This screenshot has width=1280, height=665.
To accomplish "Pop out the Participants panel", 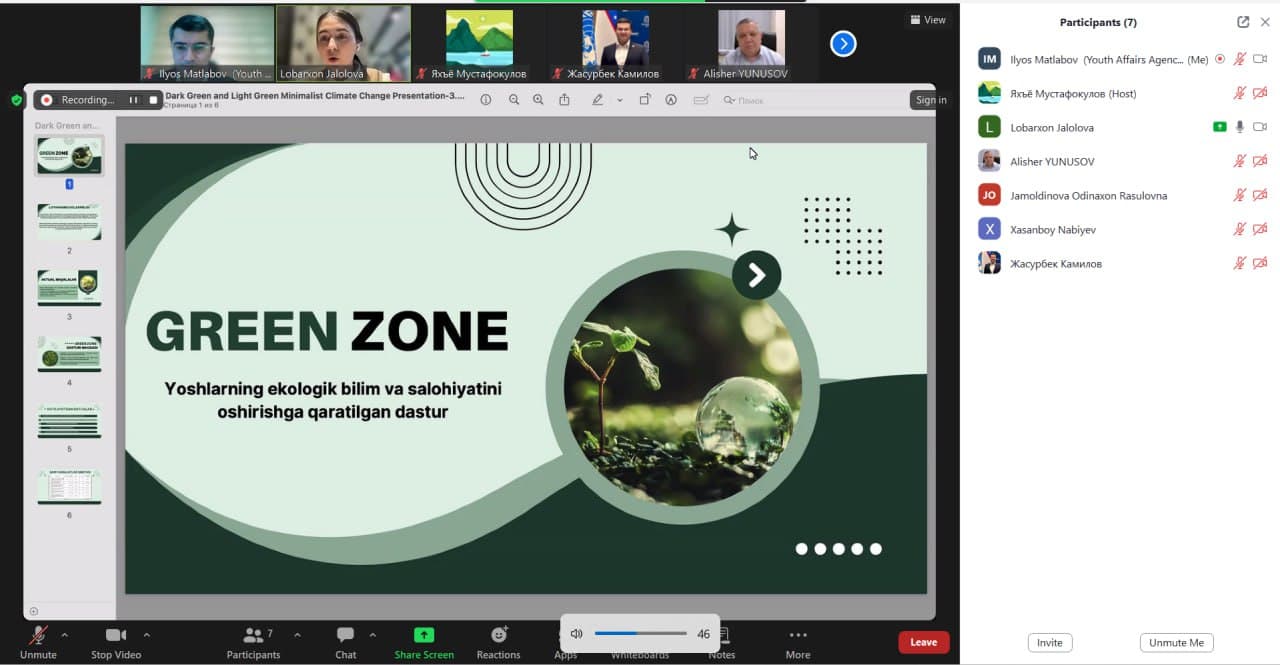I will [1243, 22].
